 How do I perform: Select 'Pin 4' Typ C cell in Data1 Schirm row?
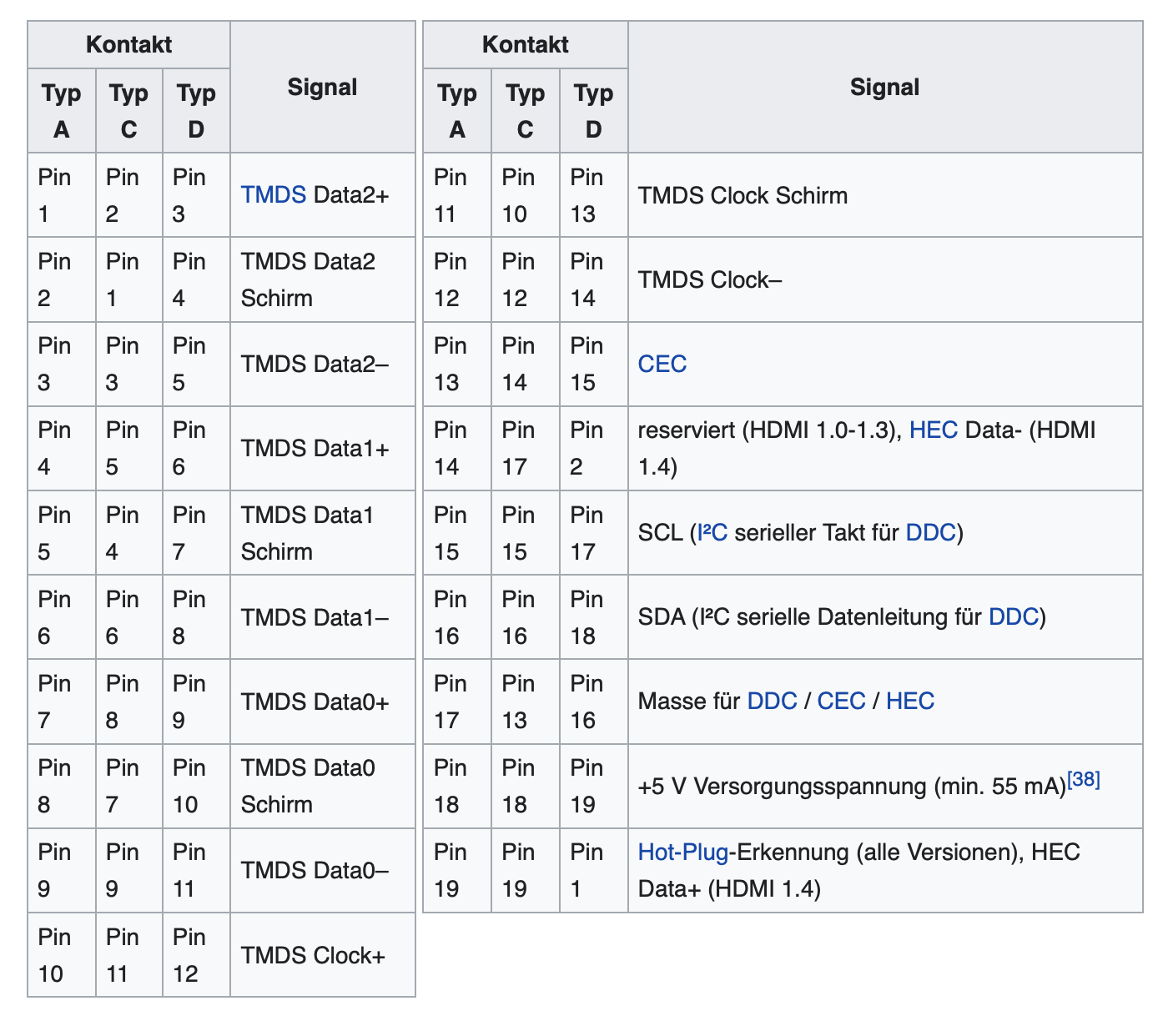[x=129, y=533]
